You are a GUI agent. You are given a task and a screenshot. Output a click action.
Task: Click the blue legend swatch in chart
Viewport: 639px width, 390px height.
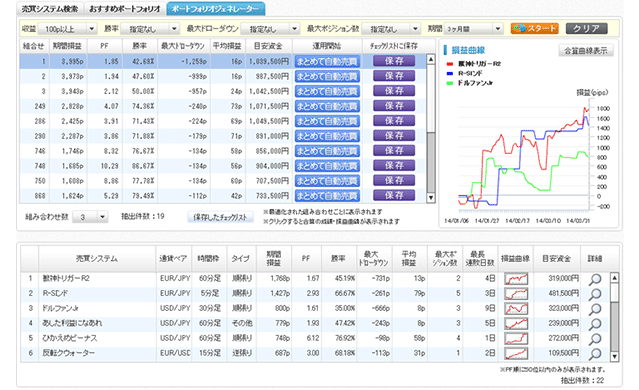[450, 73]
